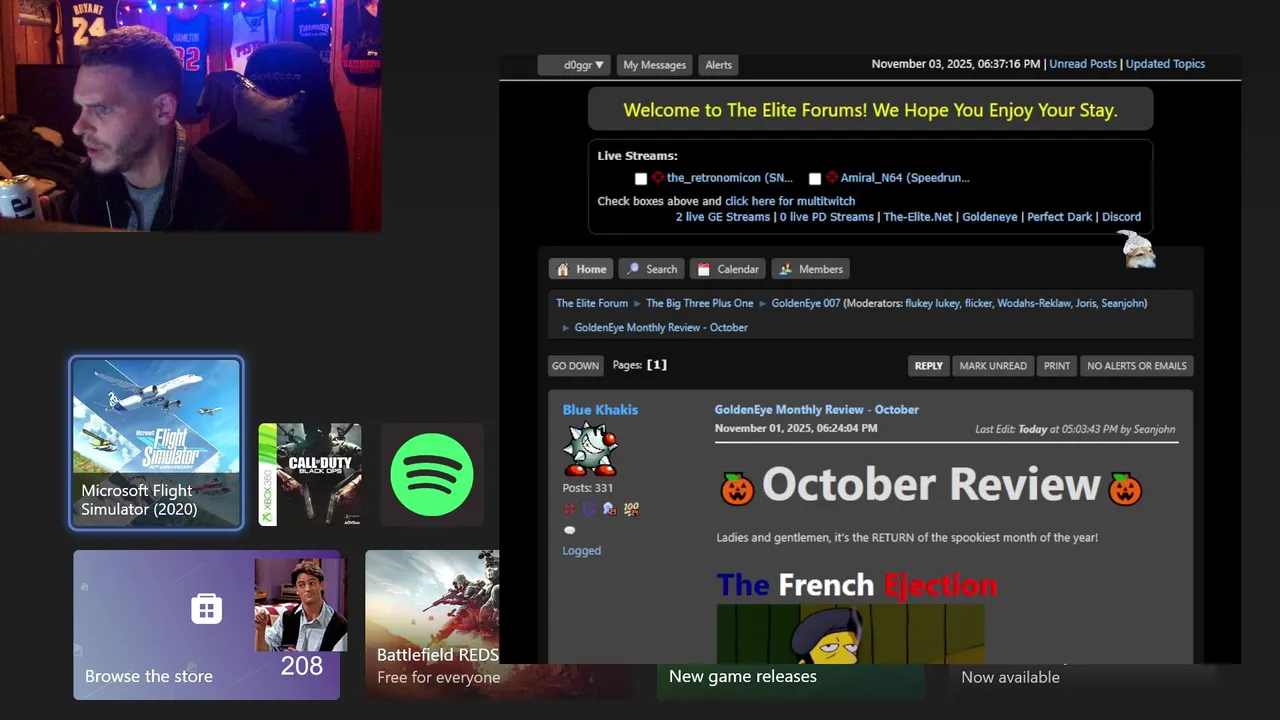Click the PRINT button
The image size is (1280, 720).
tap(1057, 366)
